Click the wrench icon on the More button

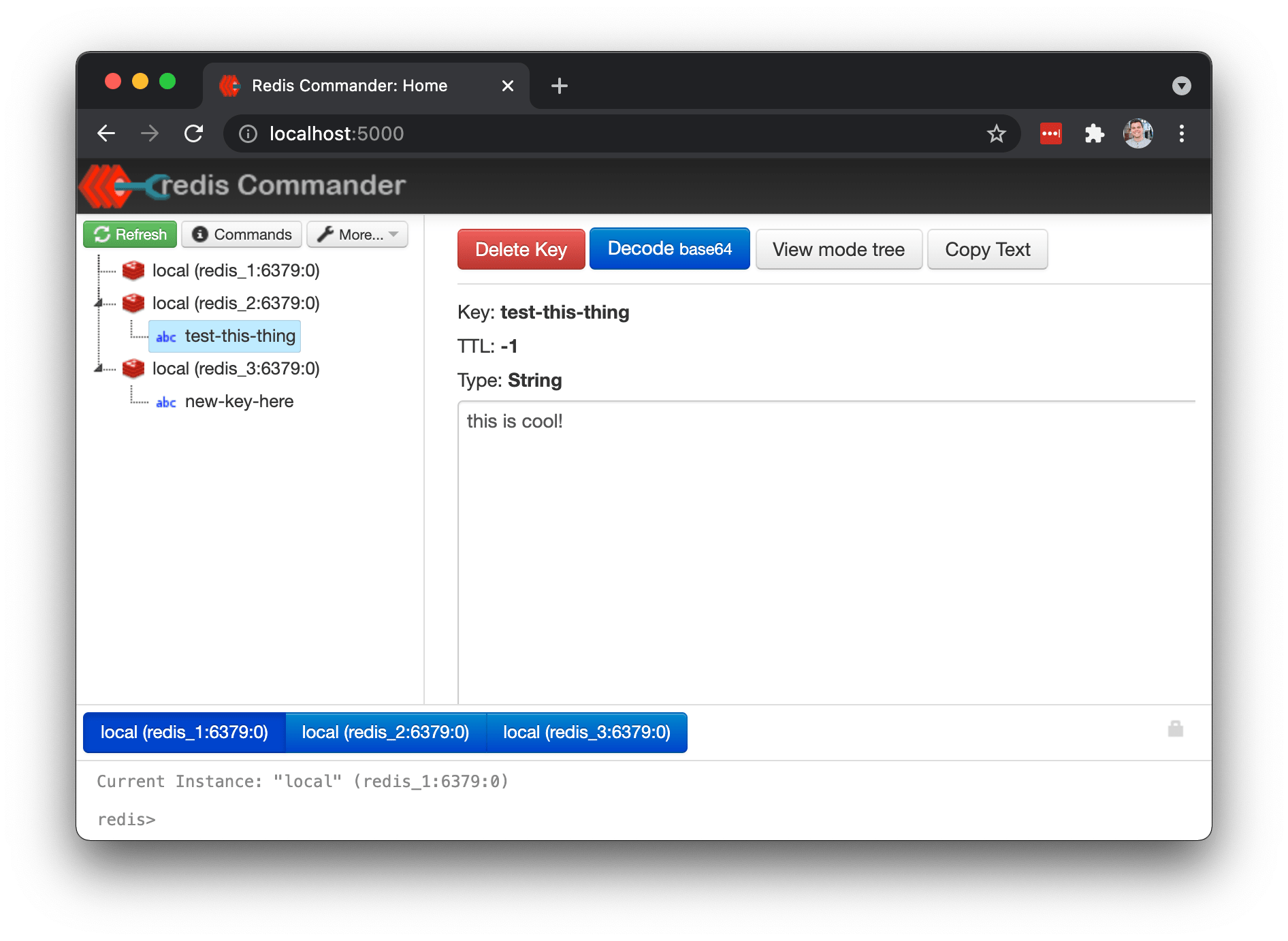327,234
